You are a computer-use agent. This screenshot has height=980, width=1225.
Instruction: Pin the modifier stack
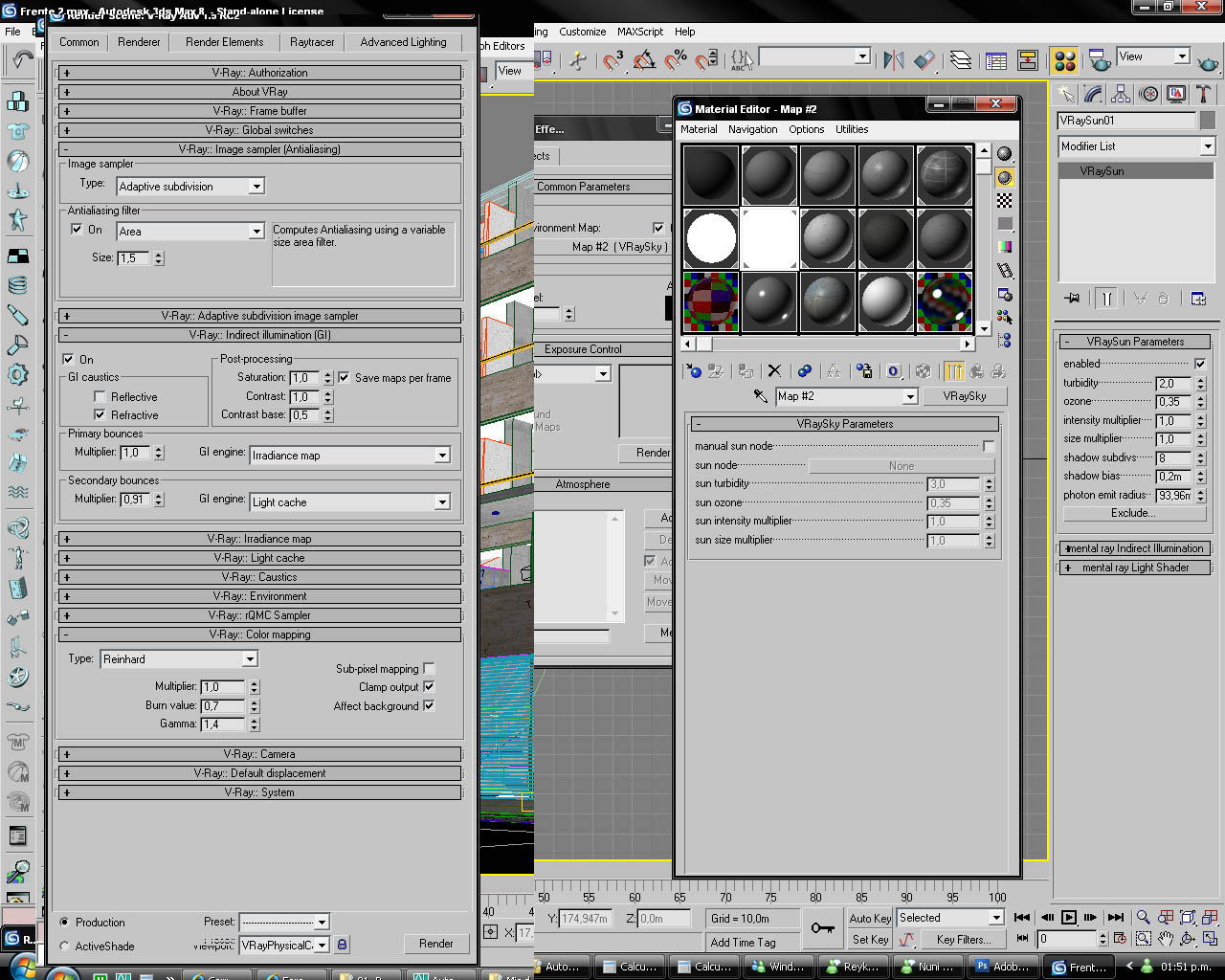point(1072,298)
